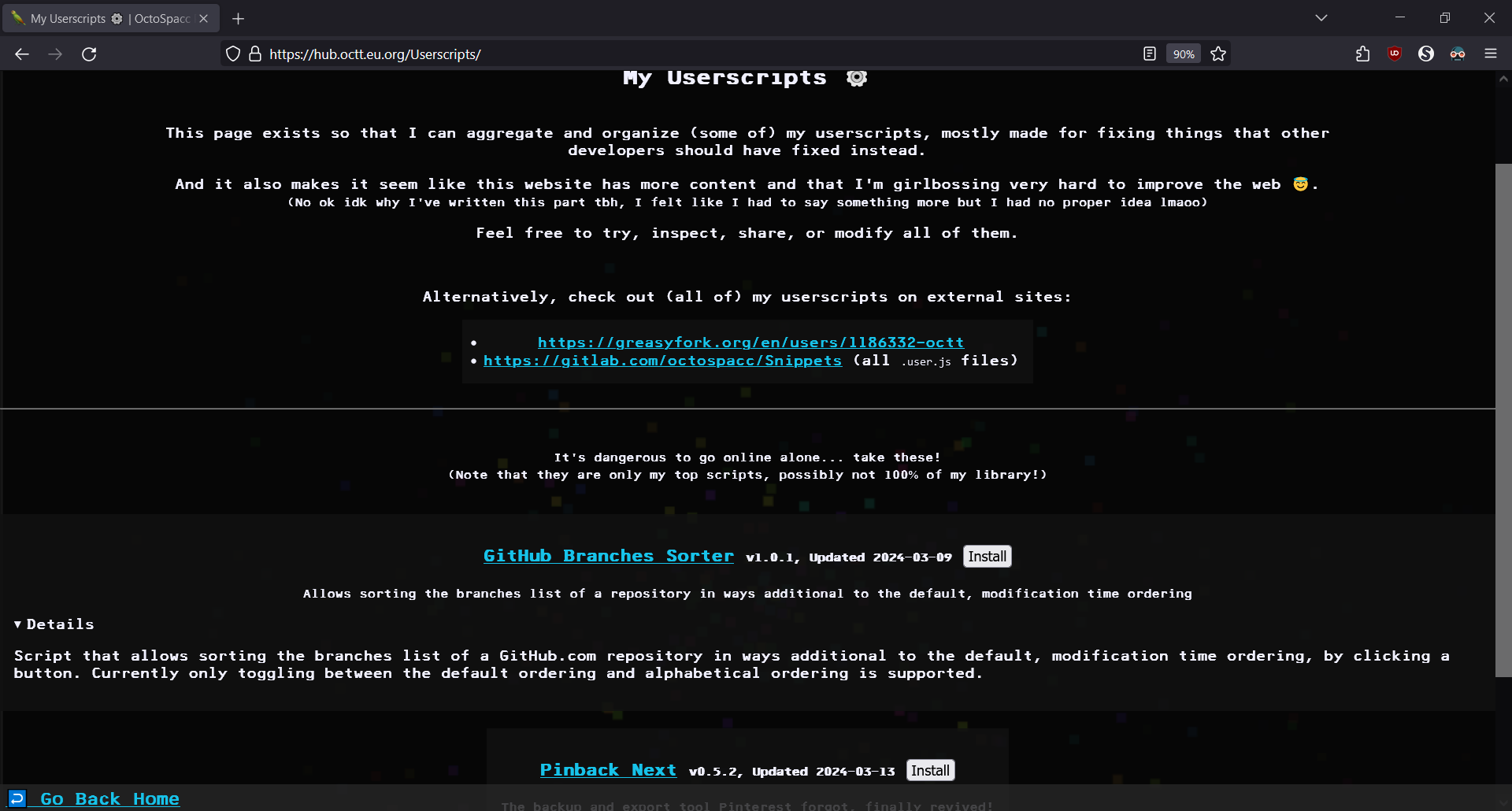
Task: Minimize the browser window
Action: coord(1400,17)
